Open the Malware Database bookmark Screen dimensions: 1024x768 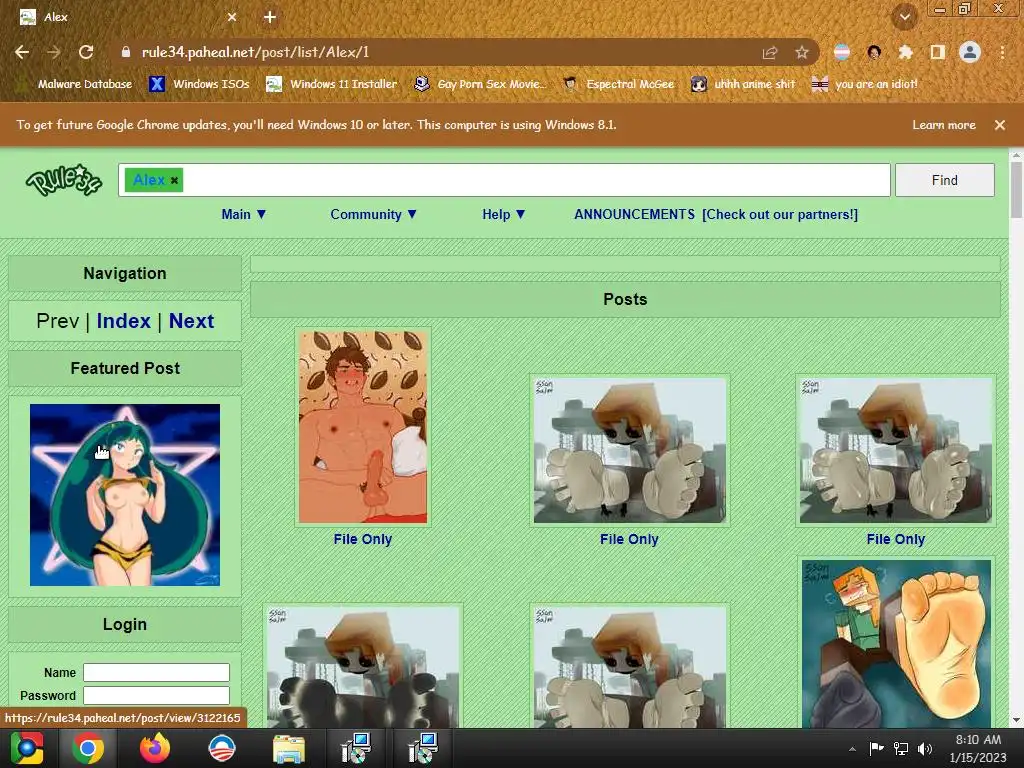coord(75,84)
